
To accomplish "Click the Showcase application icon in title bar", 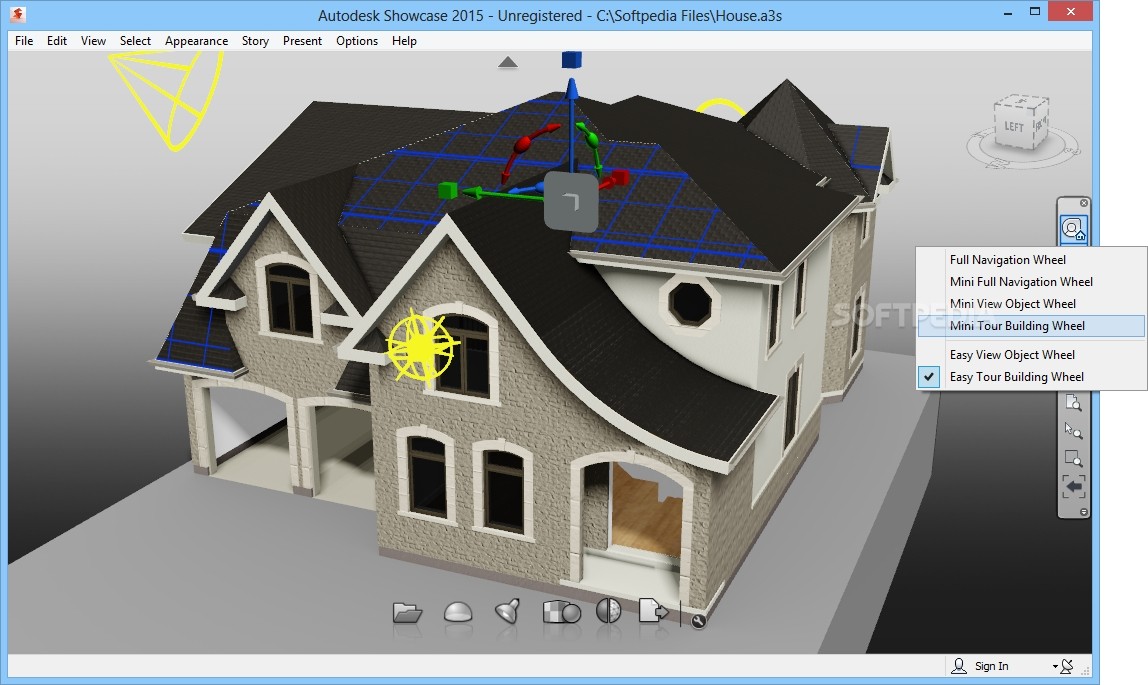I will (18, 15).
